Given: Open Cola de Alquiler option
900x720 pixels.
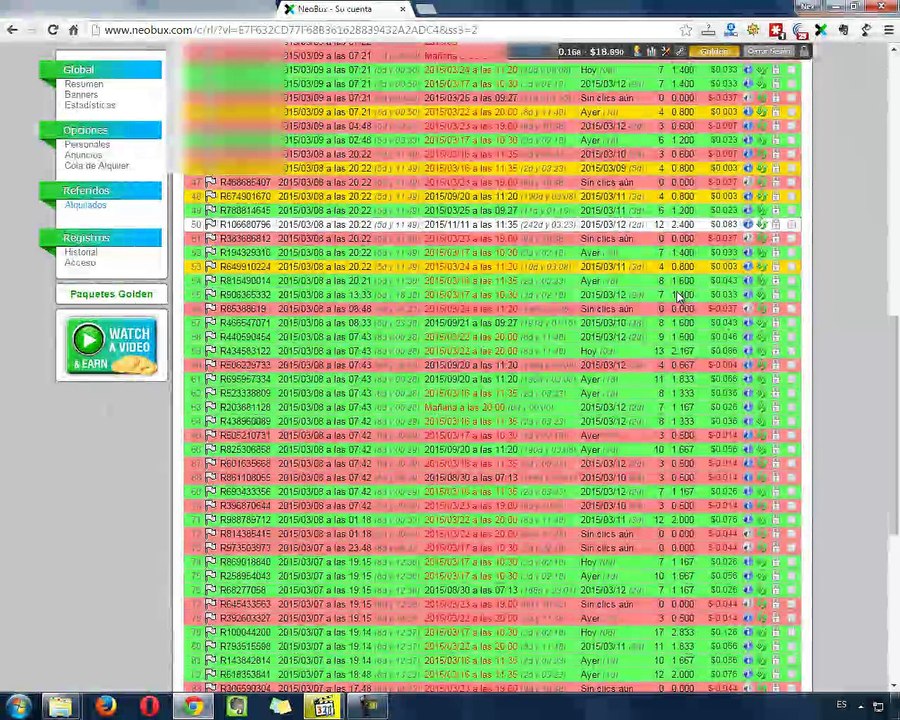Looking at the screenshot, I should click(x=96, y=166).
